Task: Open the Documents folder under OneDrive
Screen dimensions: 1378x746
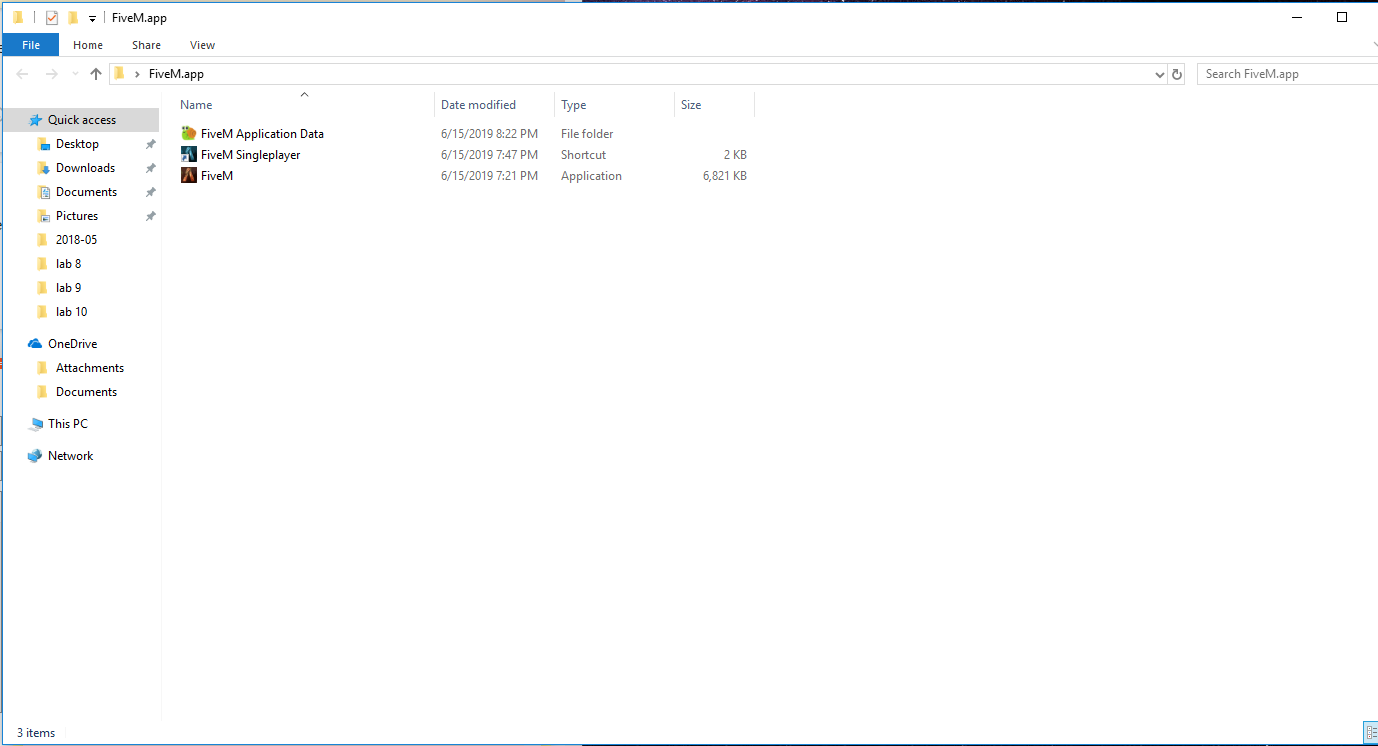Action: pos(86,392)
